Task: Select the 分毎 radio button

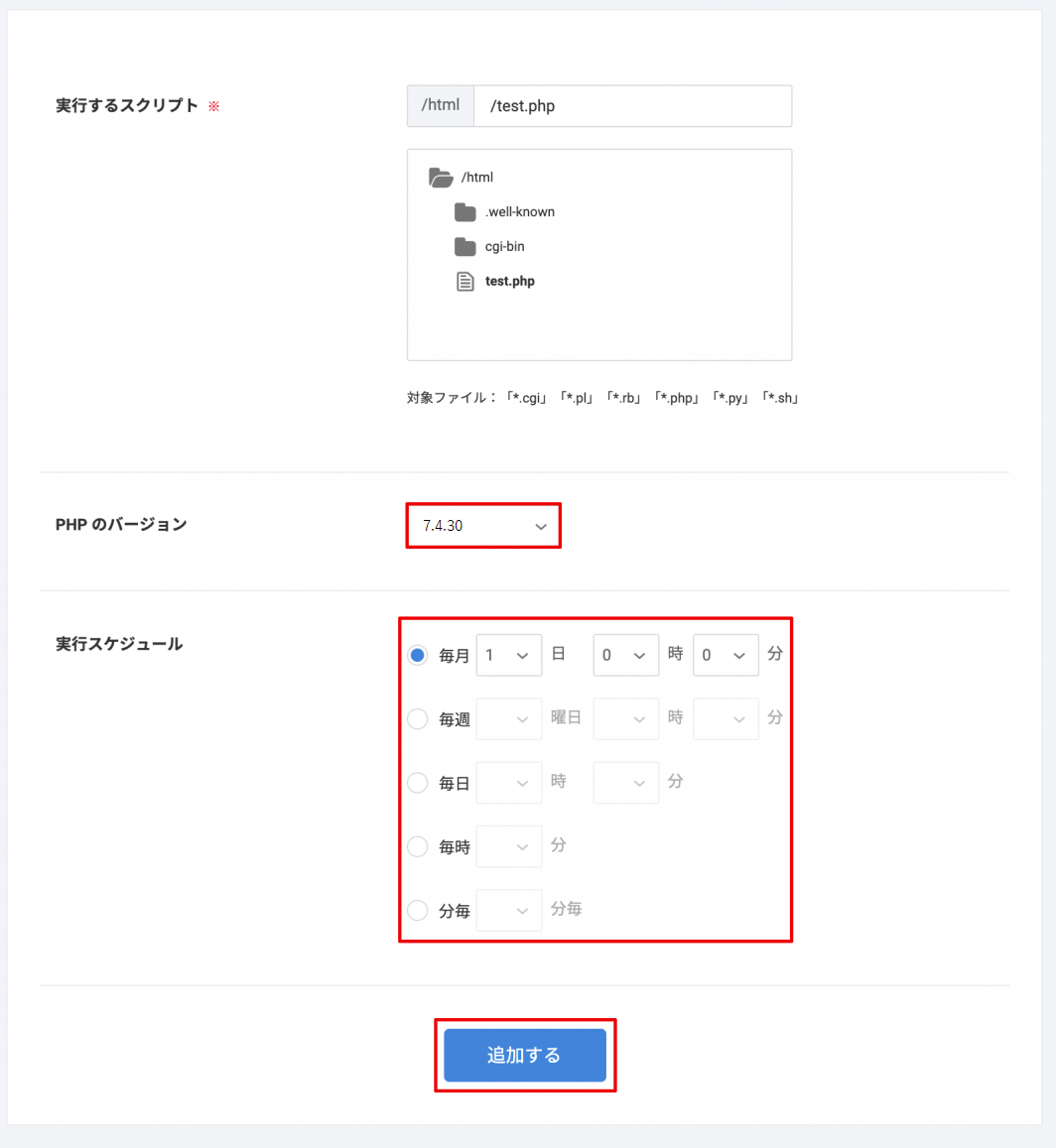Action: click(x=418, y=910)
